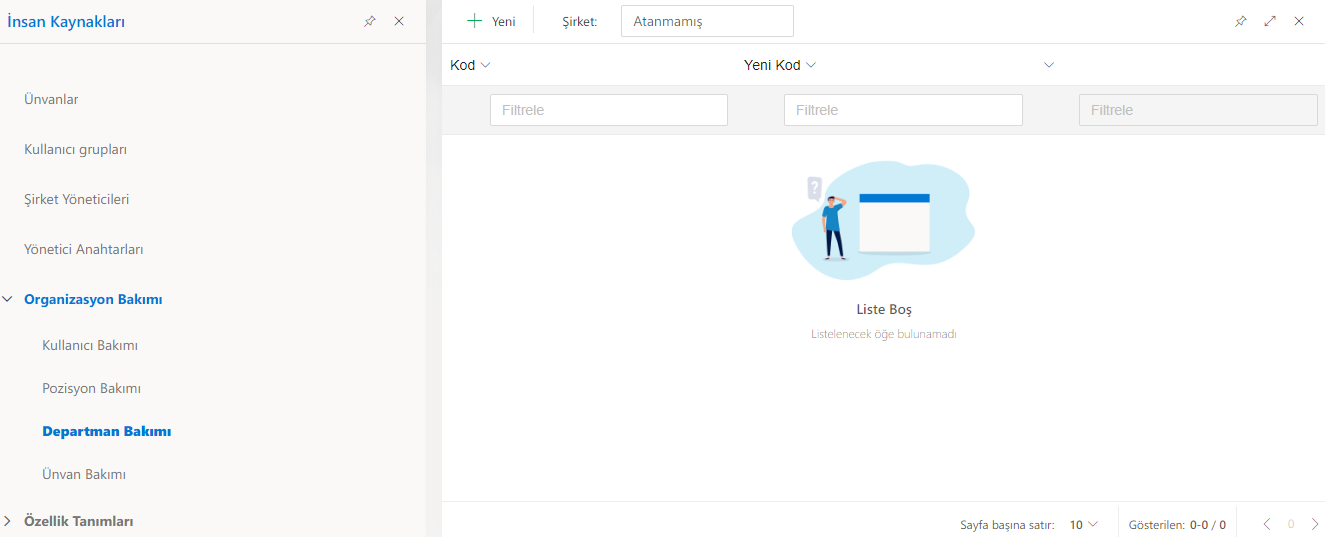1325x537 pixels.
Task: Close the department list panel
Action: click(1299, 21)
